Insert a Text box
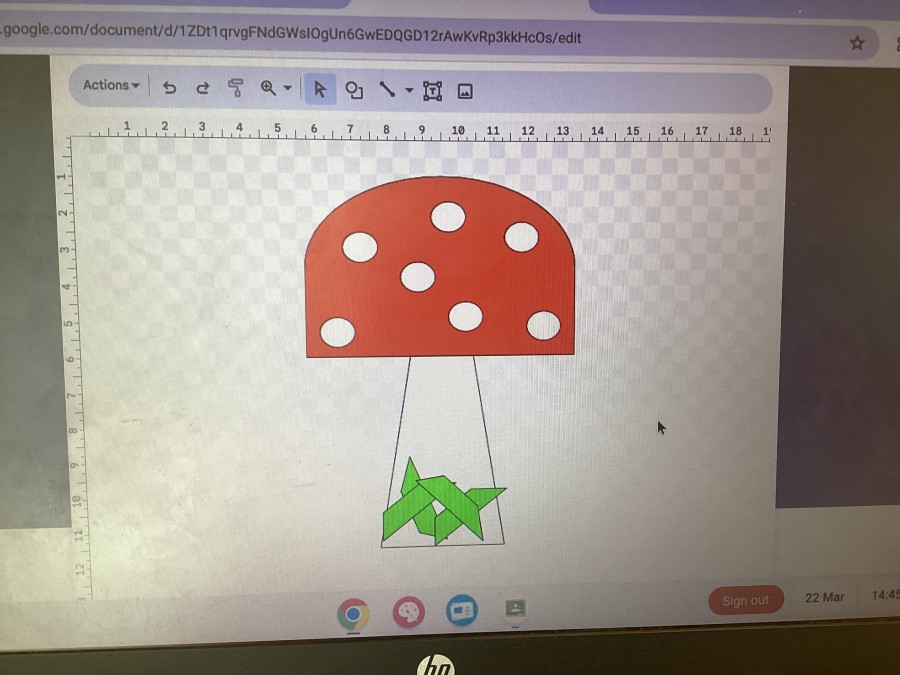Screen dimensions: 900x675 click(x=432, y=92)
